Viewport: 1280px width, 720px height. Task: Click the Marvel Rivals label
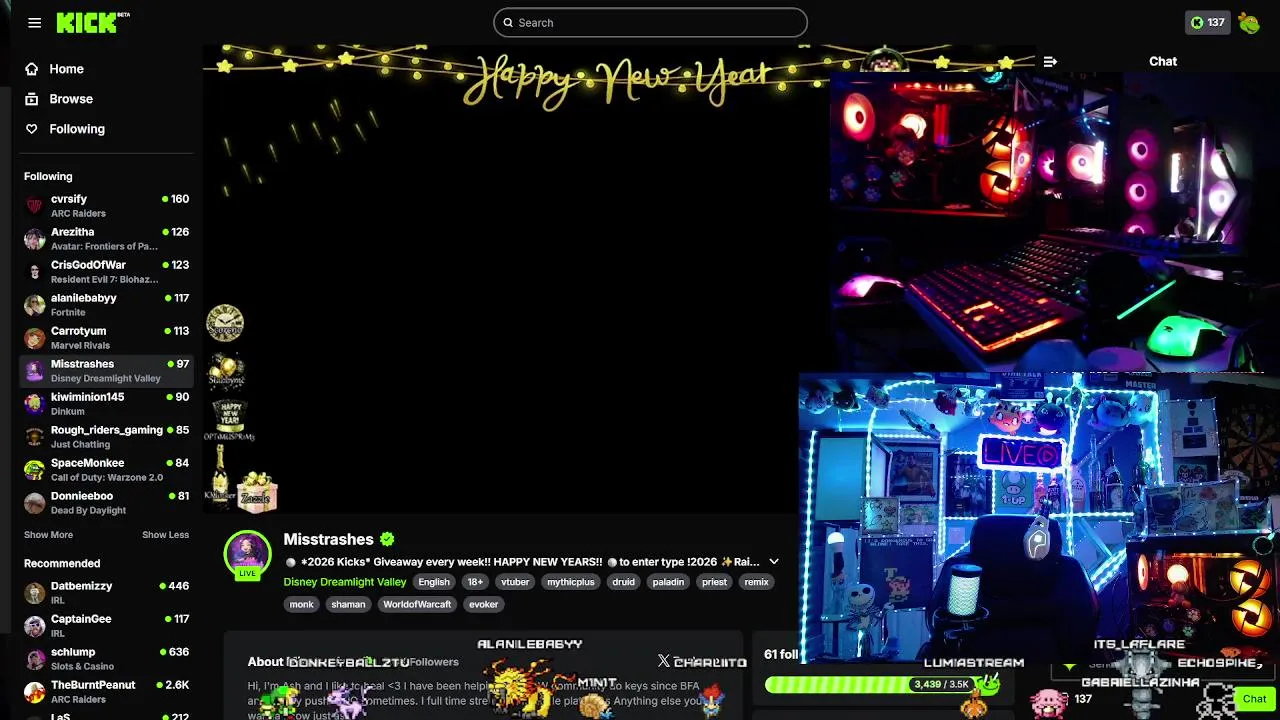tap(80, 345)
